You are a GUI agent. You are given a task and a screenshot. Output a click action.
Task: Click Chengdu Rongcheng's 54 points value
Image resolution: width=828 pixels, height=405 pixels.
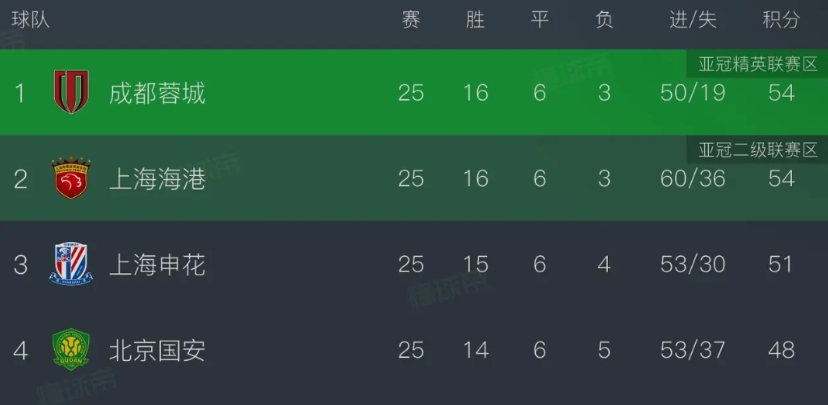[781, 93]
